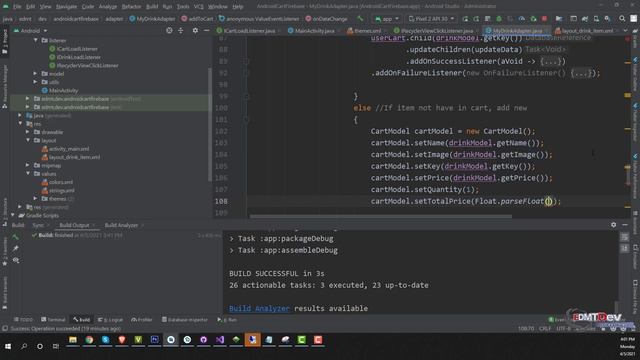Expand the utils folder

coord(36,82)
